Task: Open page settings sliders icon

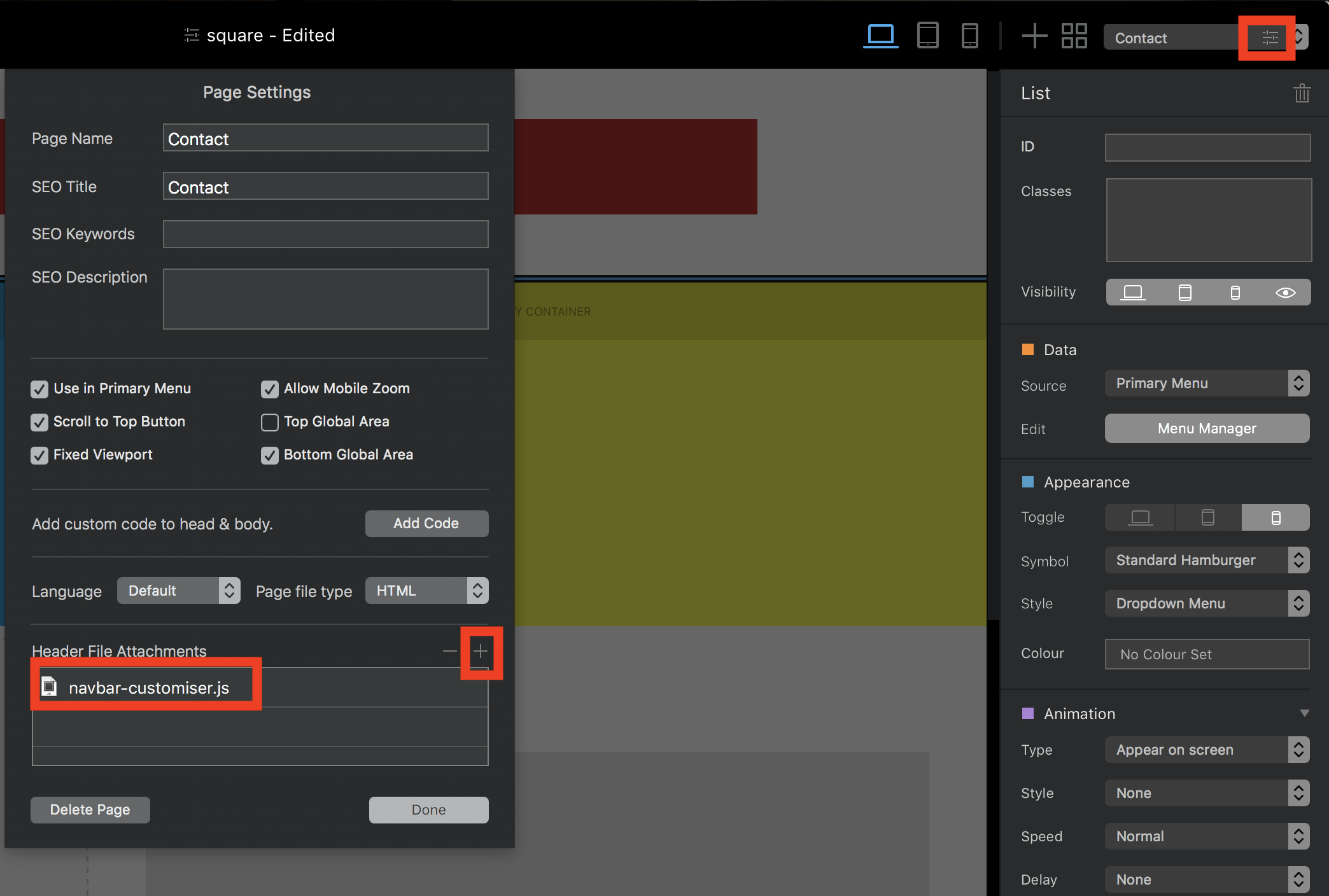Action: click(1269, 38)
